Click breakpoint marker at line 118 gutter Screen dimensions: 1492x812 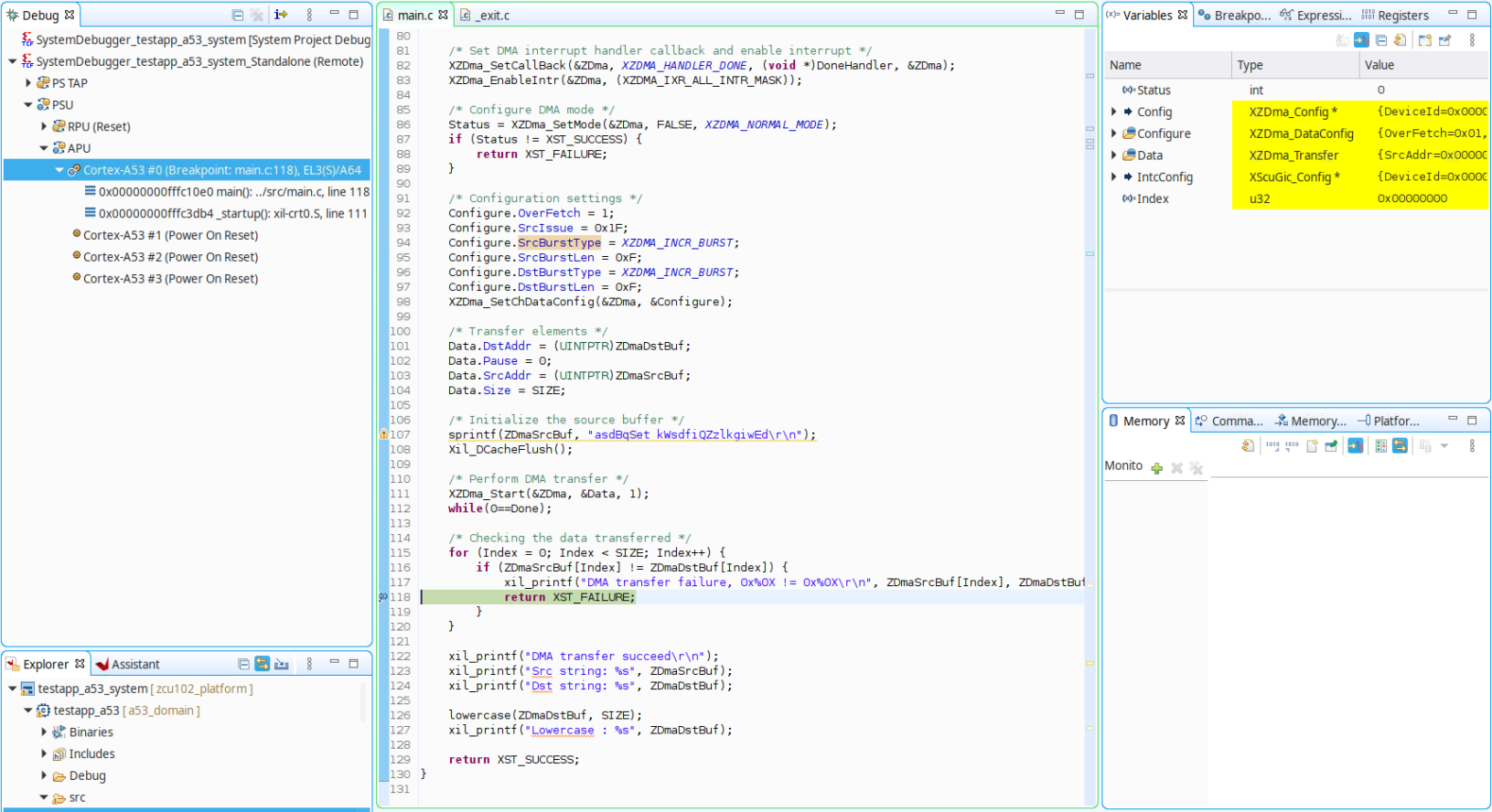click(x=383, y=597)
